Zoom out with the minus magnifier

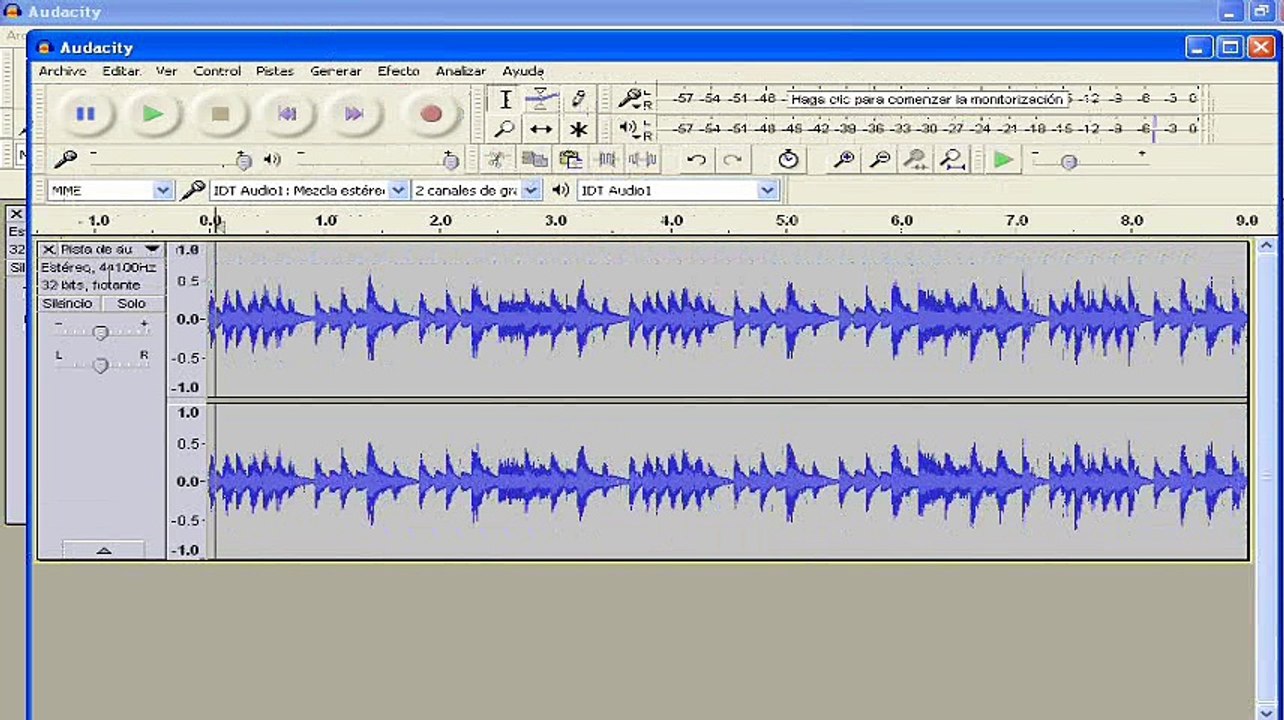pyautogui.click(x=880, y=159)
